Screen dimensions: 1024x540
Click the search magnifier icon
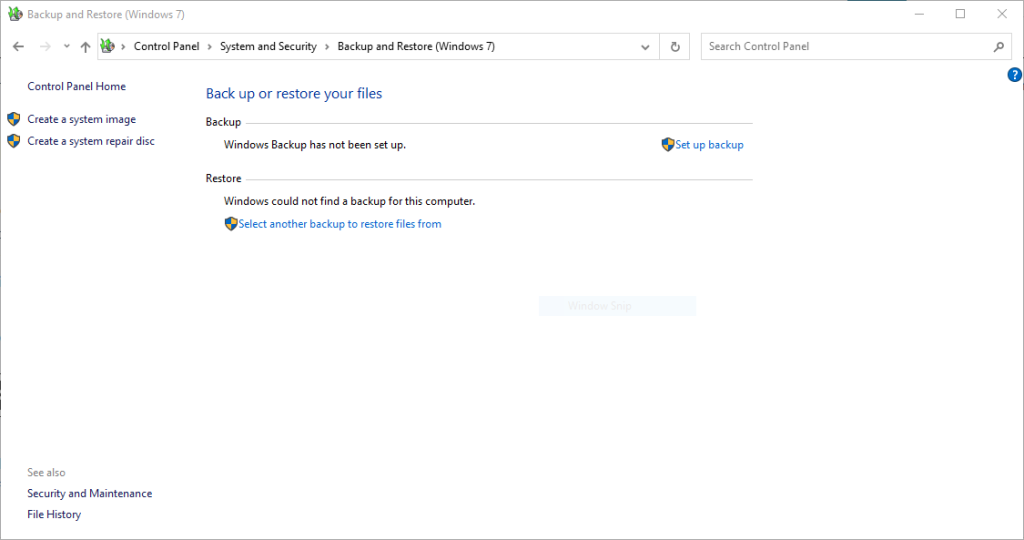[999, 46]
